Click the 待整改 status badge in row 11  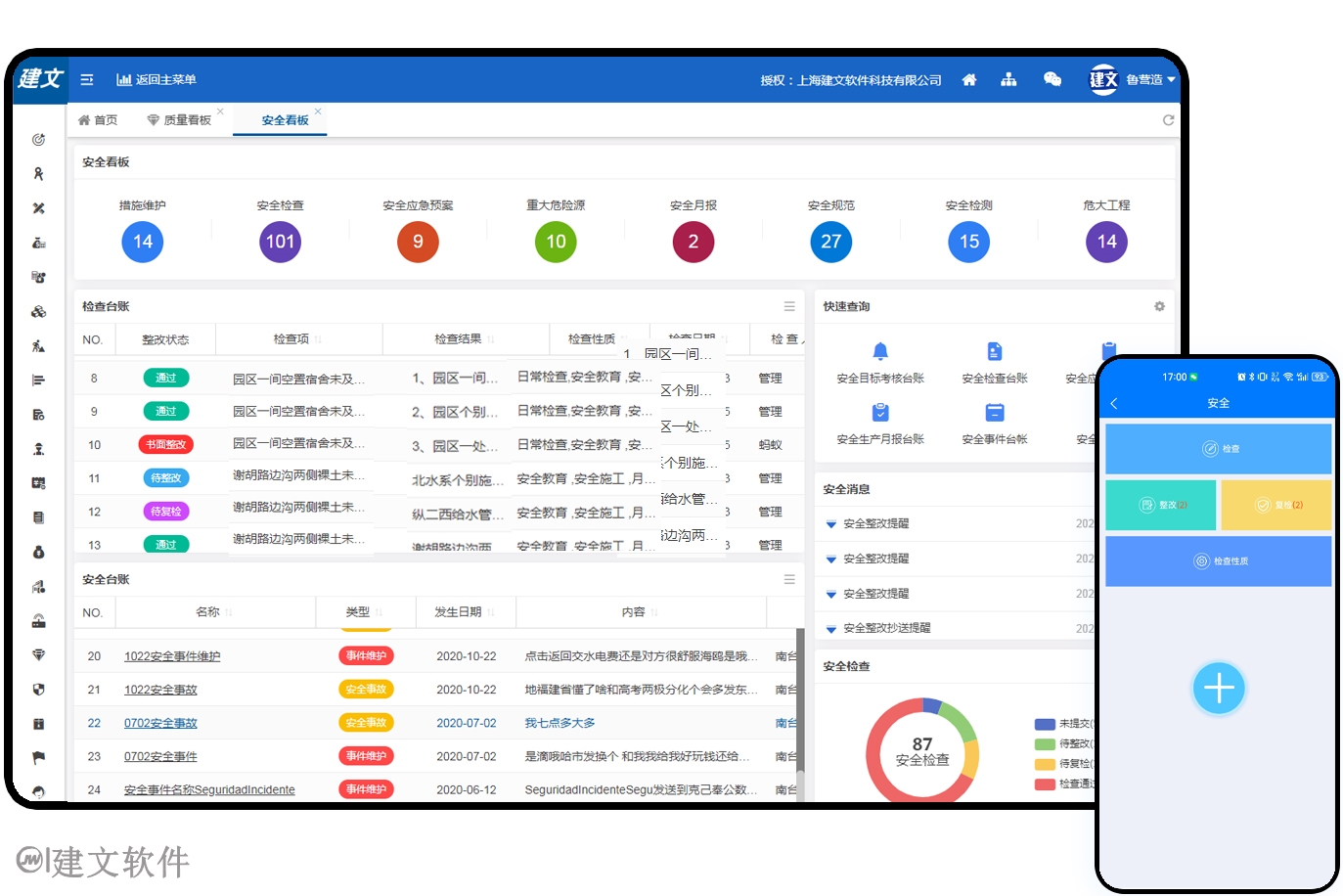(166, 478)
